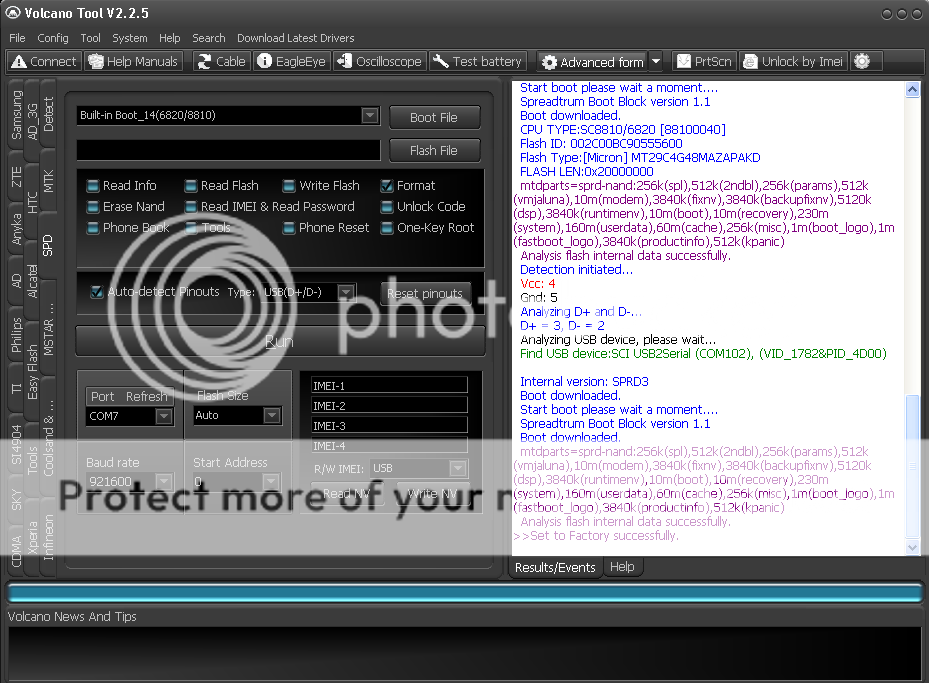The image size is (929, 683).
Task: Click the gear settings icon in toolbar
Action: pyautogui.click(x=862, y=61)
